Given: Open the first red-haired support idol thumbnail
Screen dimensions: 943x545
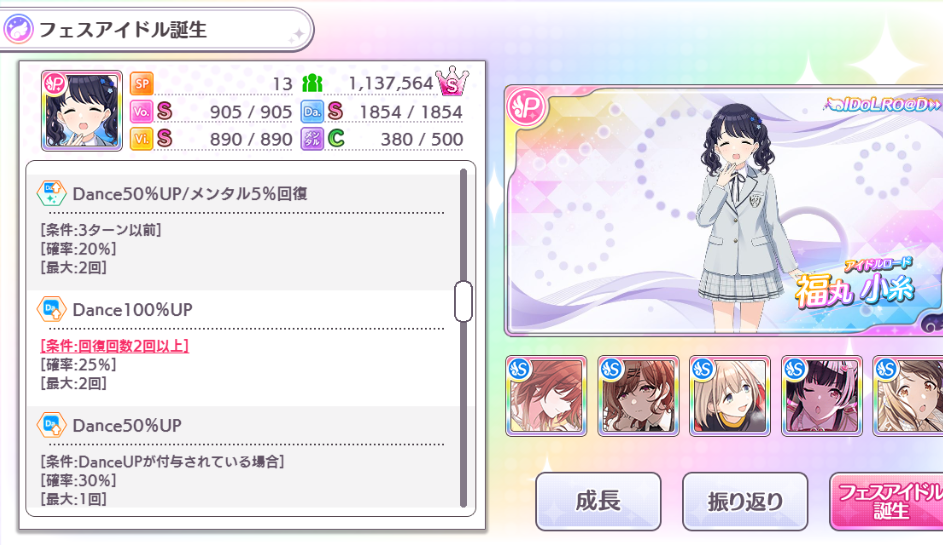Looking at the screenshot, I should (546, 396).
